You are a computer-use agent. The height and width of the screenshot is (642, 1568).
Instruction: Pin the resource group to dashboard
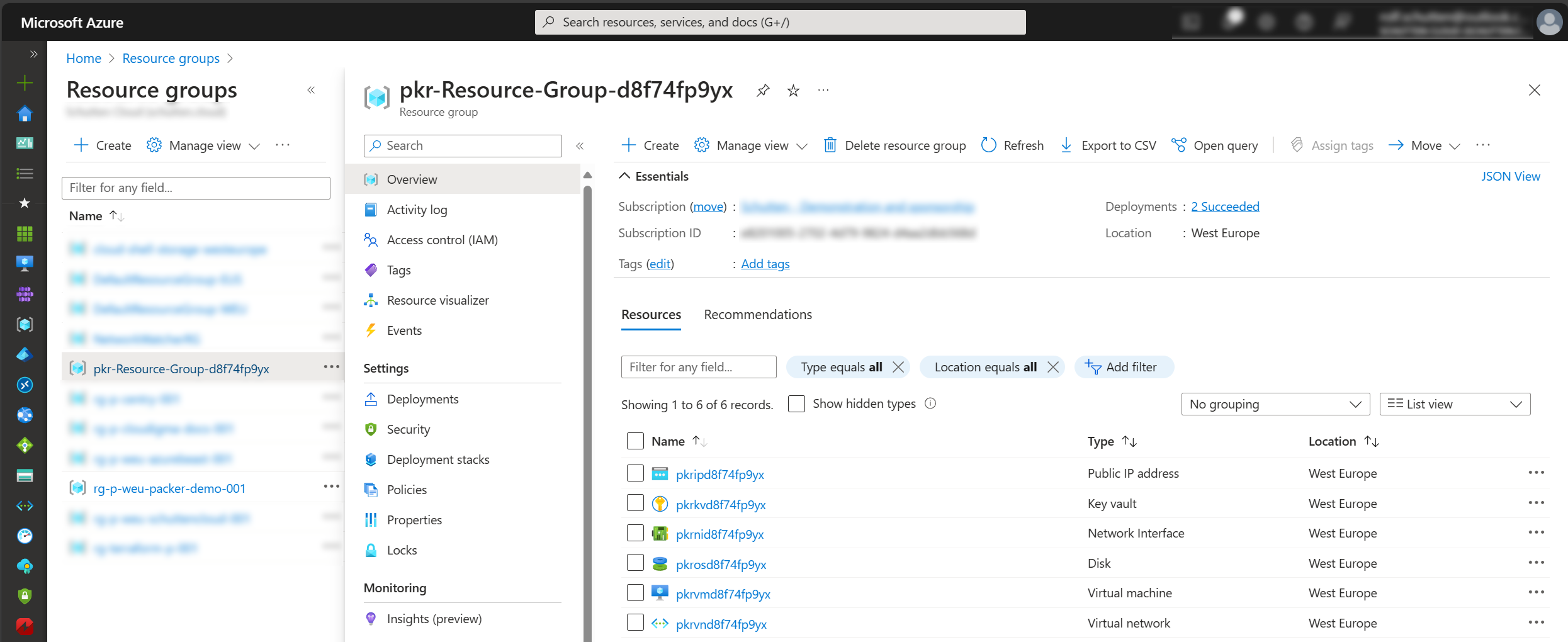(x=763, y=91)
